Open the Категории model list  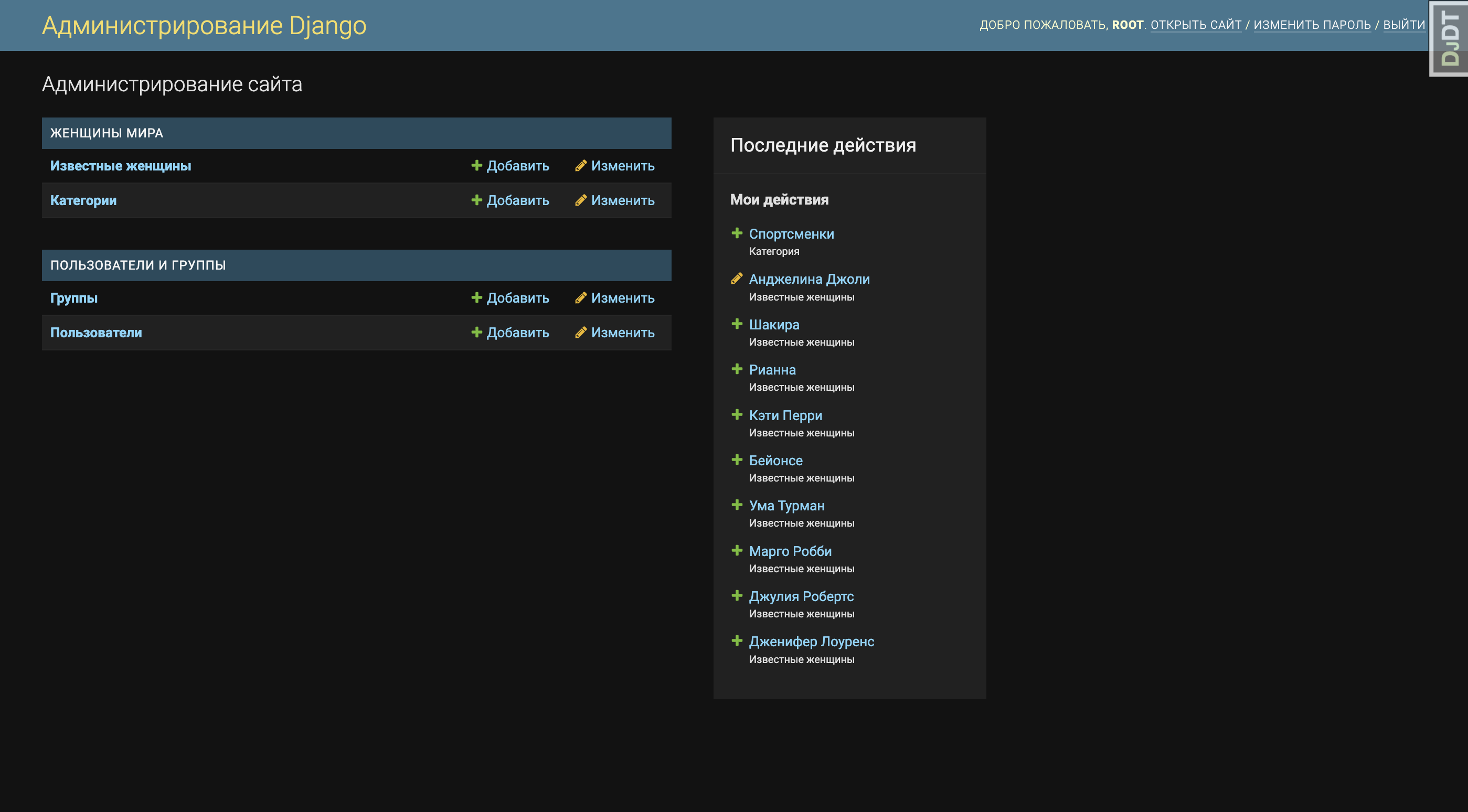(83, 200)
